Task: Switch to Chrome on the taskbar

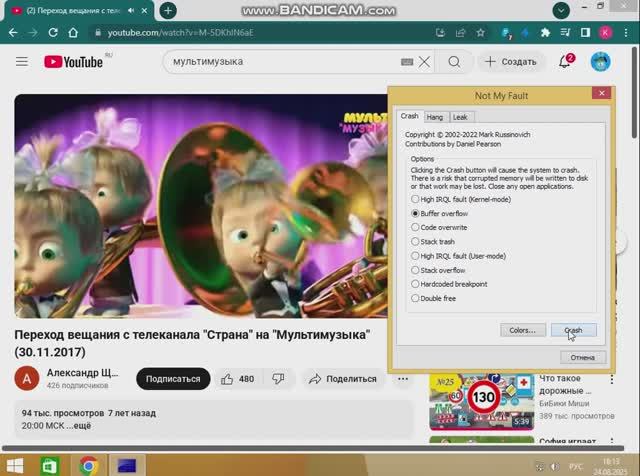Action: (89, 466)
